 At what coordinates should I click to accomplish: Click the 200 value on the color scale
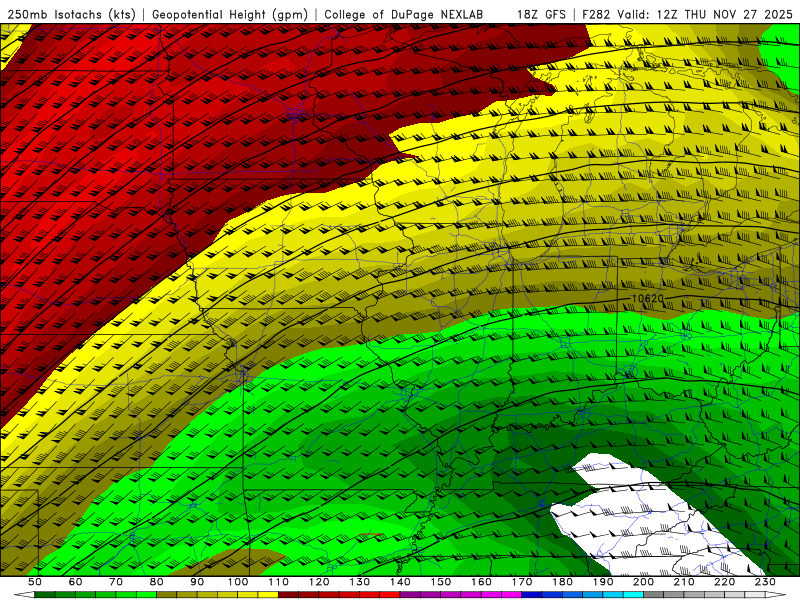click(643, 582)
